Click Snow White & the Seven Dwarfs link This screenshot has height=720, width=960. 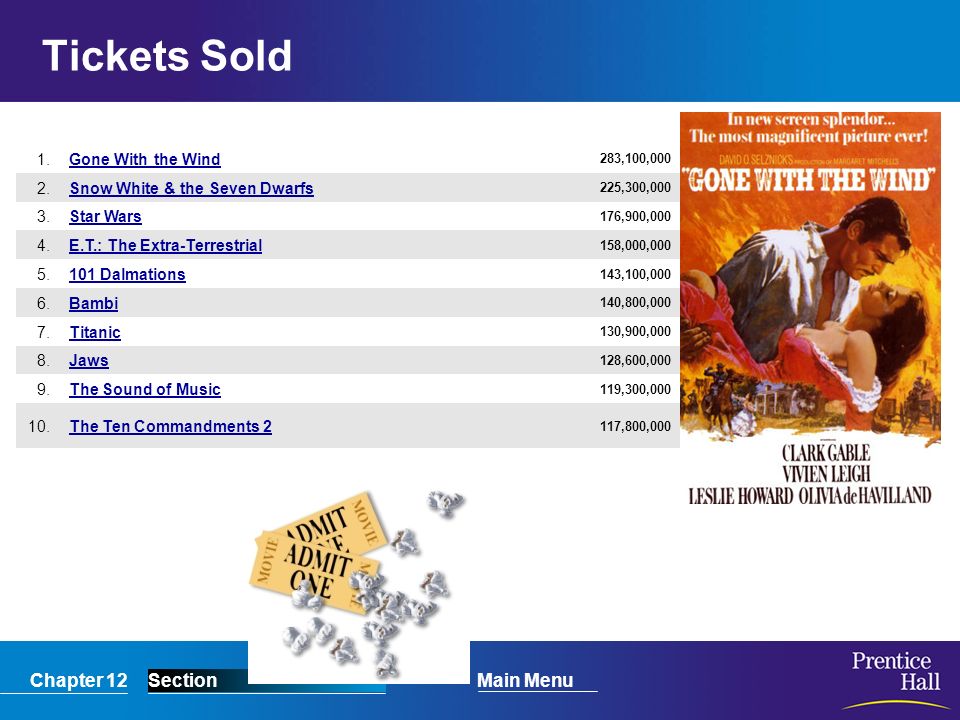point(191,188)
